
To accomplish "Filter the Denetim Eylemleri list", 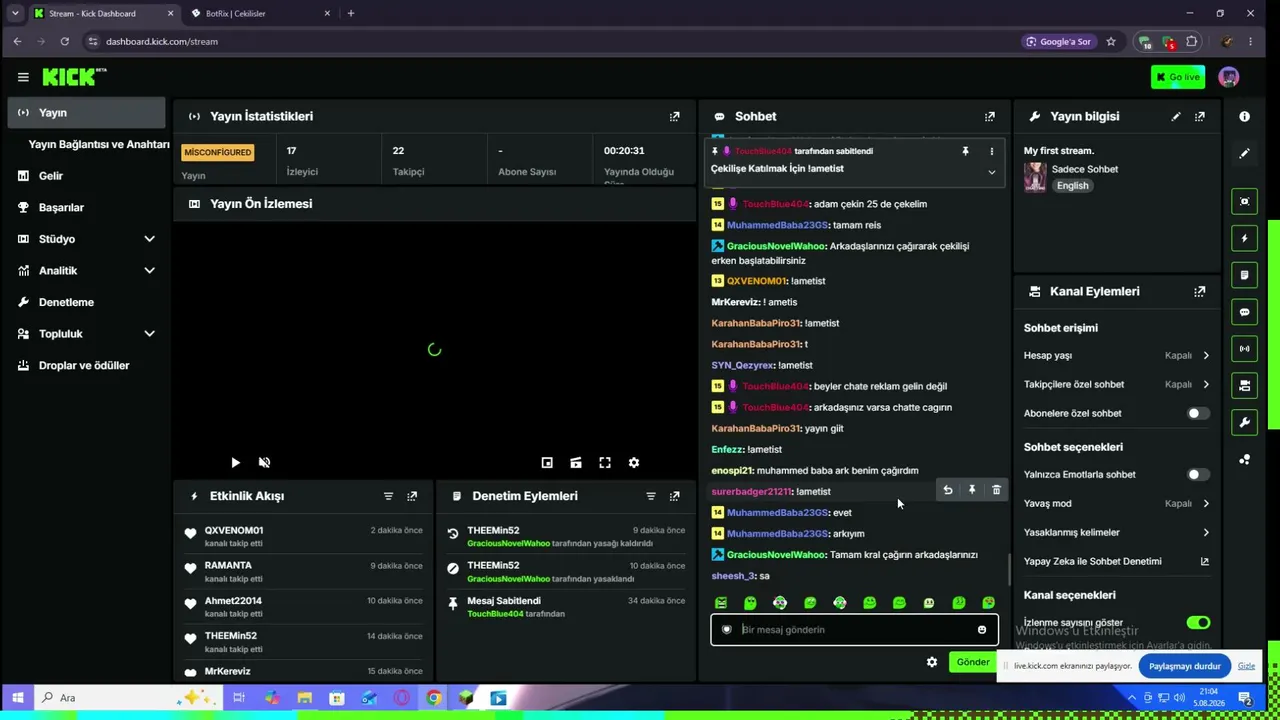I will [x=651, y=496].
